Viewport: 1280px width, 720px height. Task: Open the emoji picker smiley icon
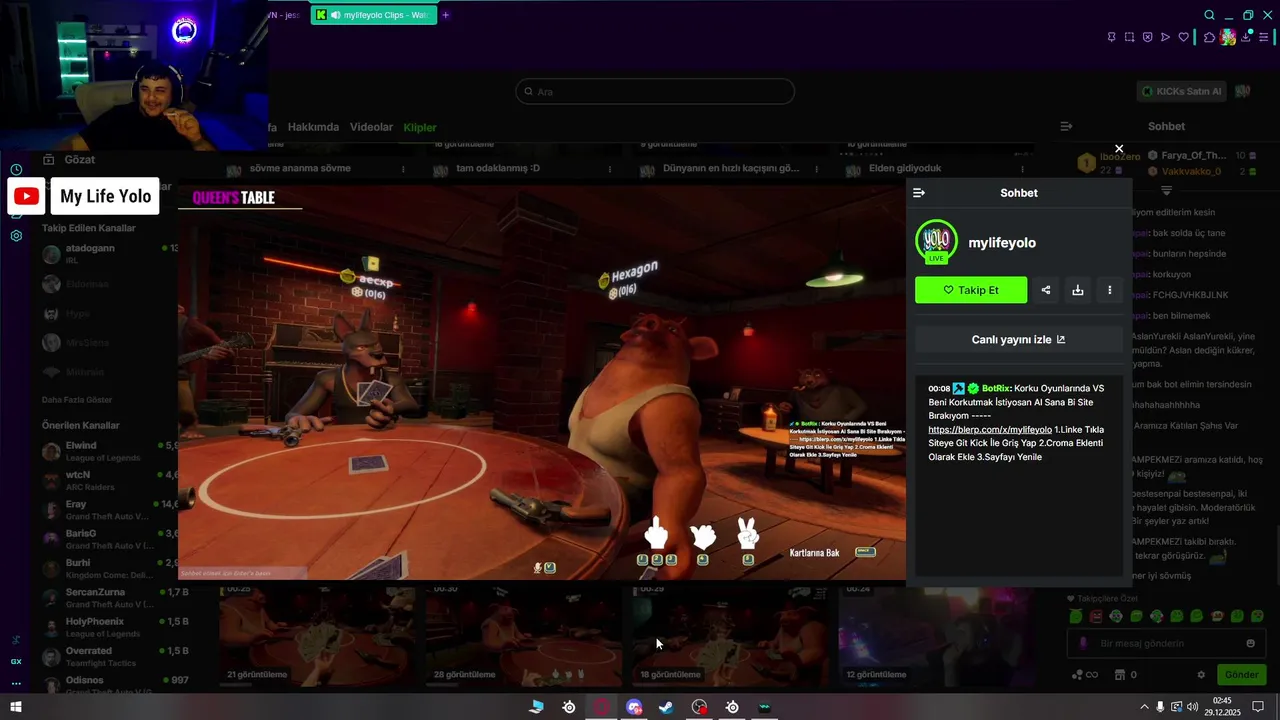[1251, 643]
